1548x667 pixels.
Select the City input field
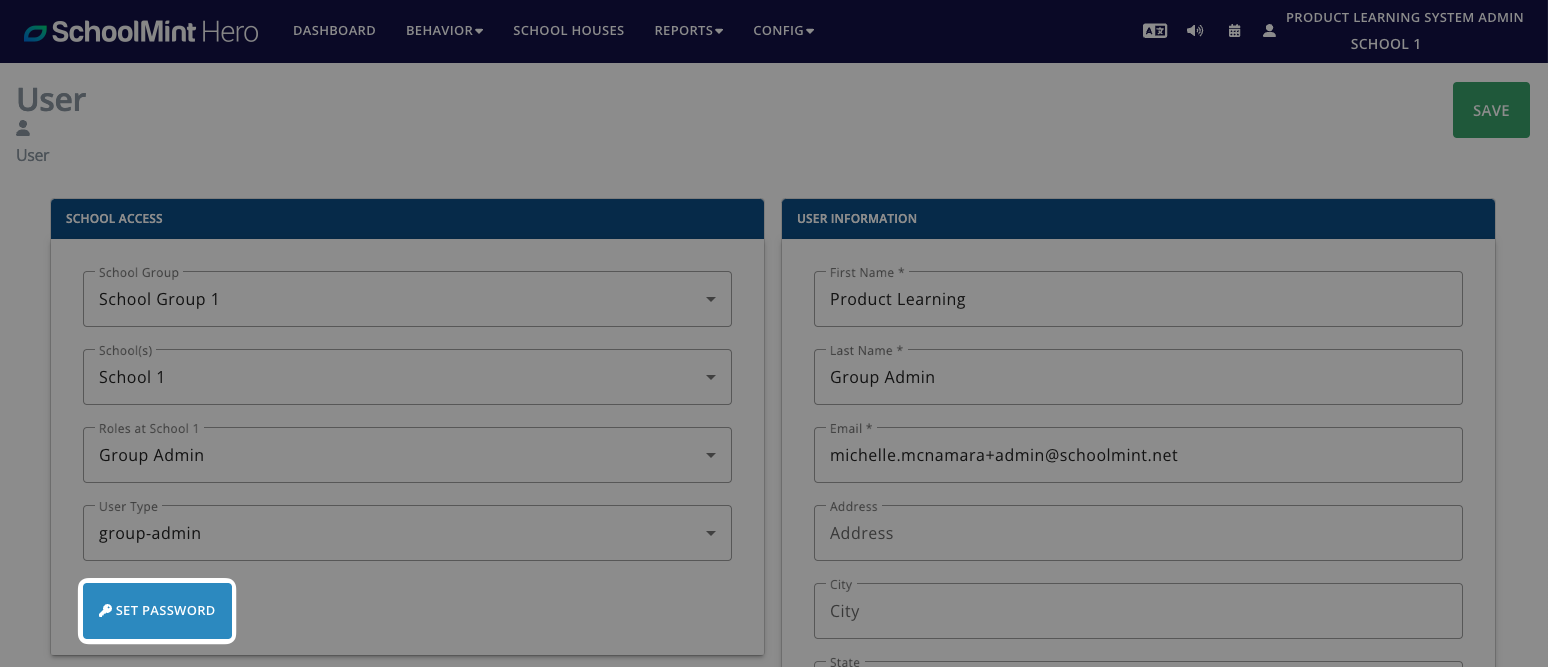point(1138,611)
